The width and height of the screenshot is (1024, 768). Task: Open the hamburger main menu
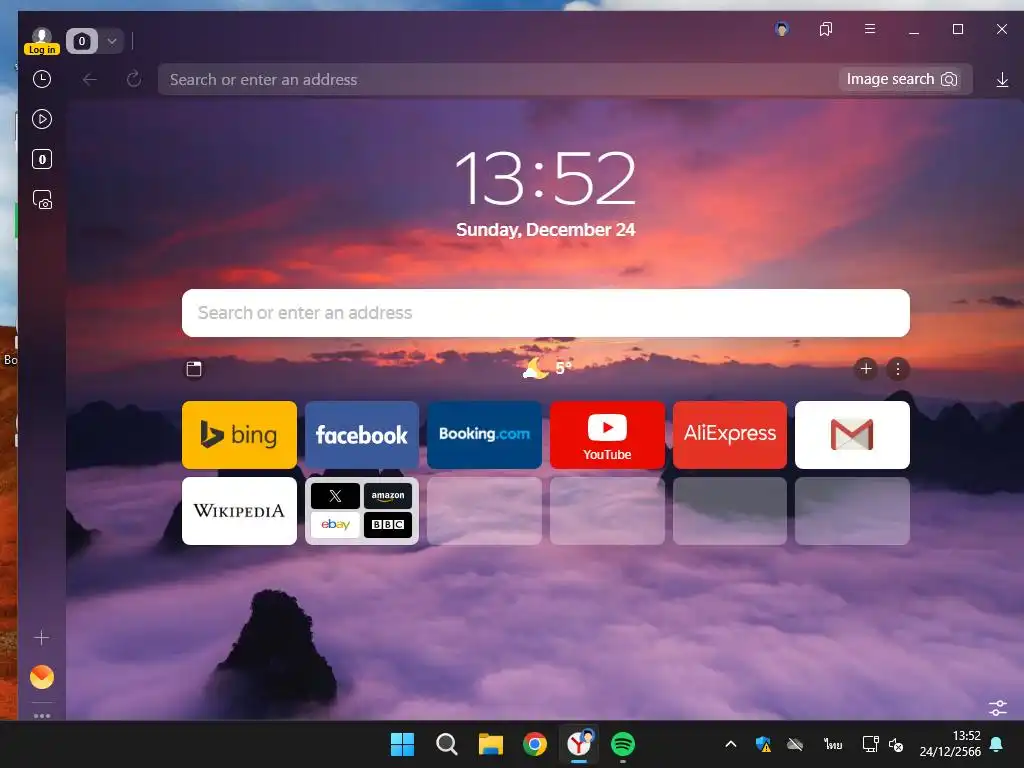[x=870, y=29]
